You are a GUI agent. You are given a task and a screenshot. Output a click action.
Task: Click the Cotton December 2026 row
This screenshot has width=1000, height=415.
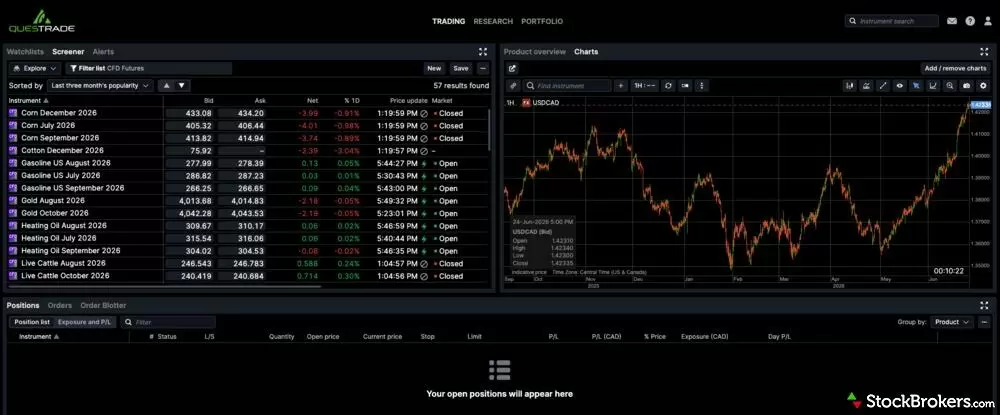tap(248, 150)
